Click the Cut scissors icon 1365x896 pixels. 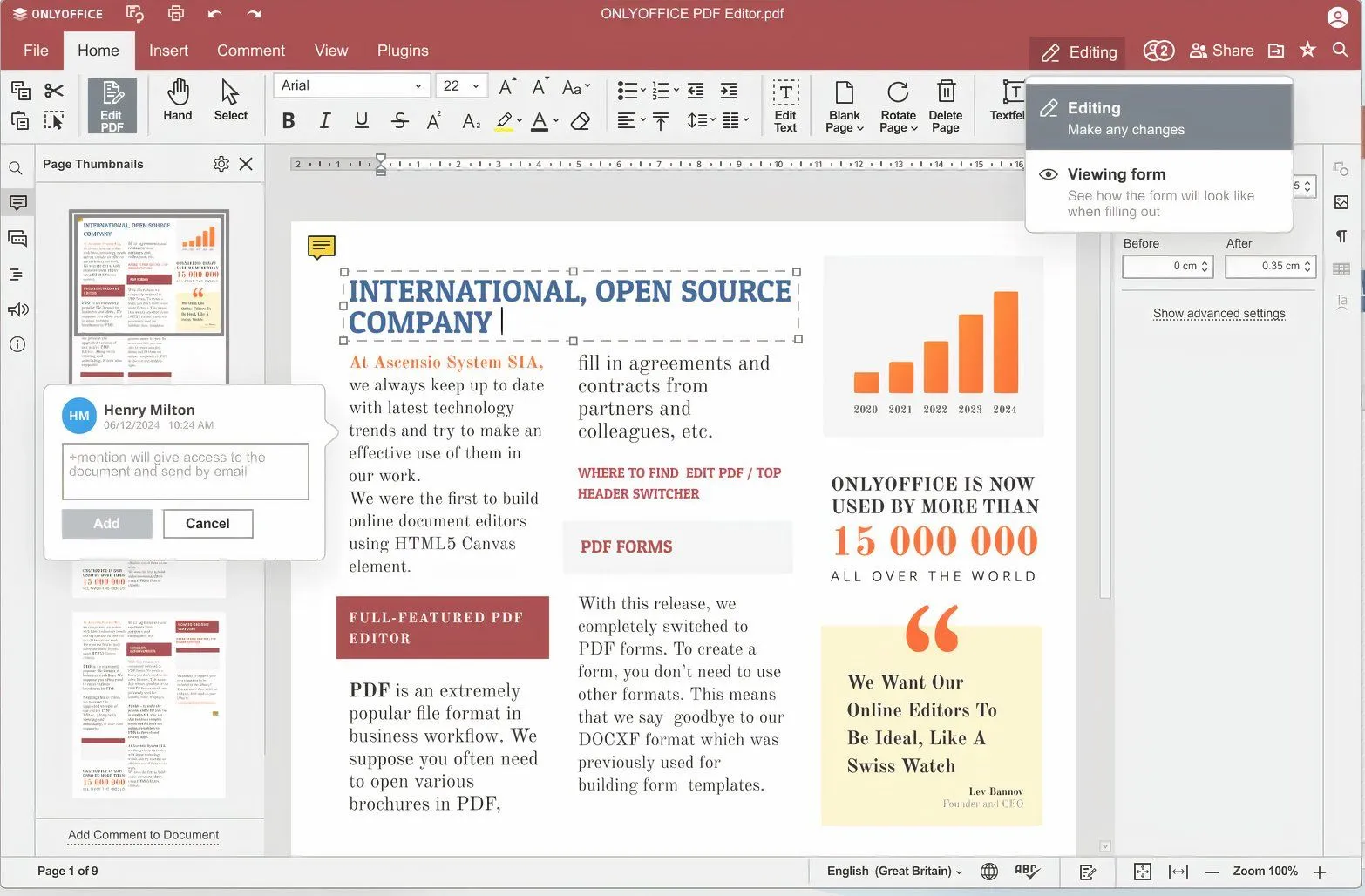coord(54,91)
